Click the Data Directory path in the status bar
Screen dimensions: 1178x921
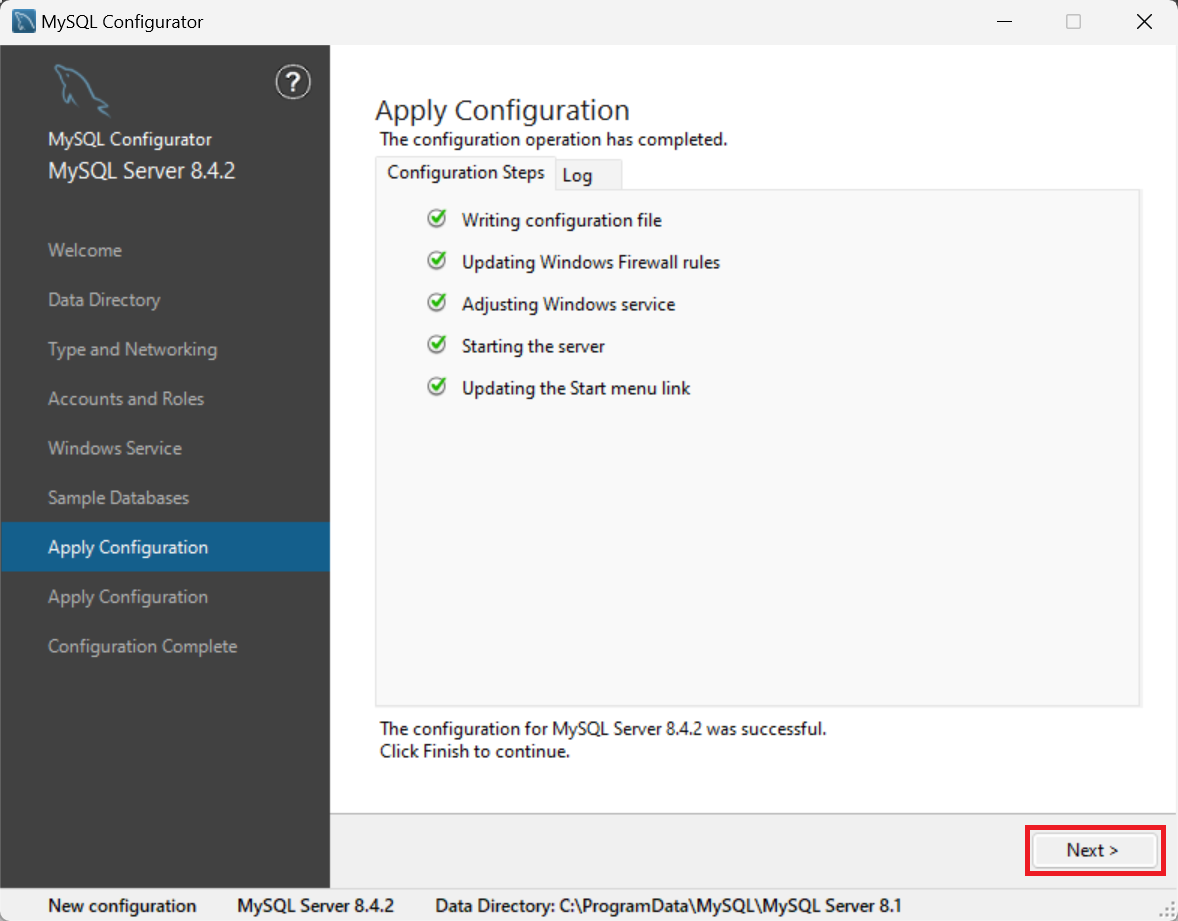tap(669, 906)
